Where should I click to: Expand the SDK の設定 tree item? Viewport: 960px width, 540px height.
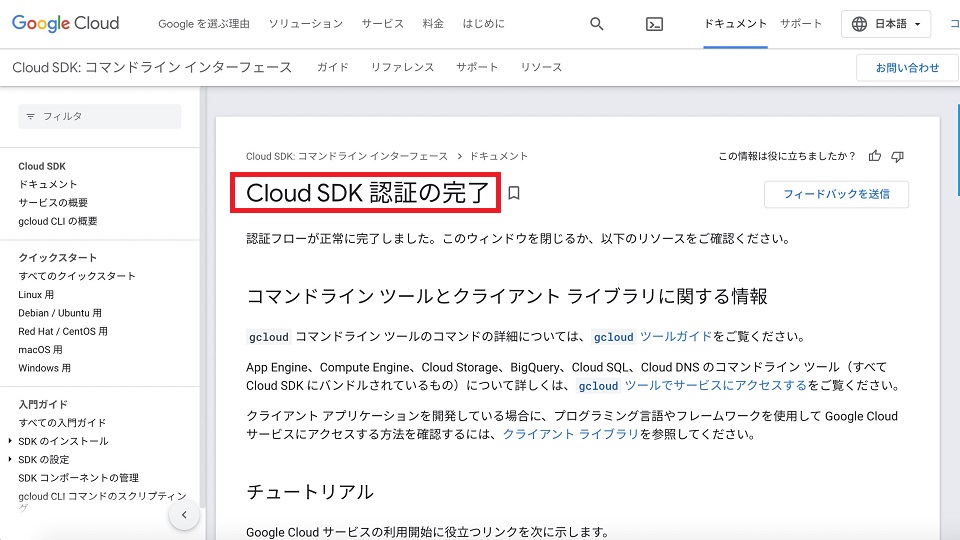pos(10,459)
